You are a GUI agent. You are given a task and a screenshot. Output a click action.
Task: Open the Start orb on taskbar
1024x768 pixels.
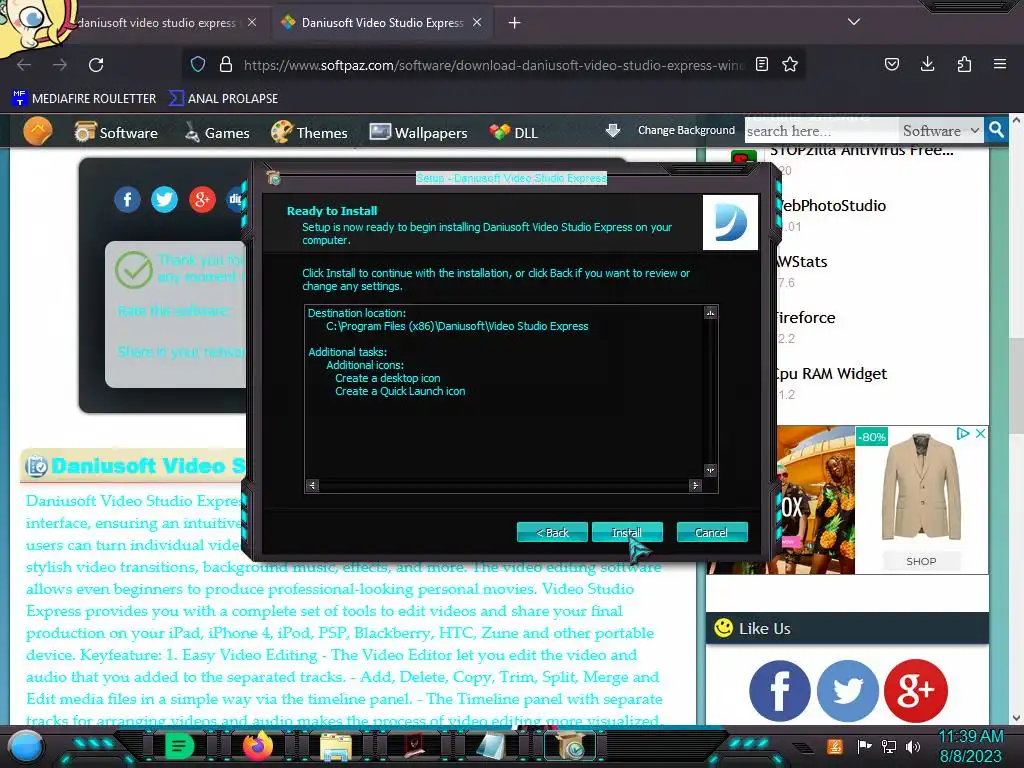25,747
